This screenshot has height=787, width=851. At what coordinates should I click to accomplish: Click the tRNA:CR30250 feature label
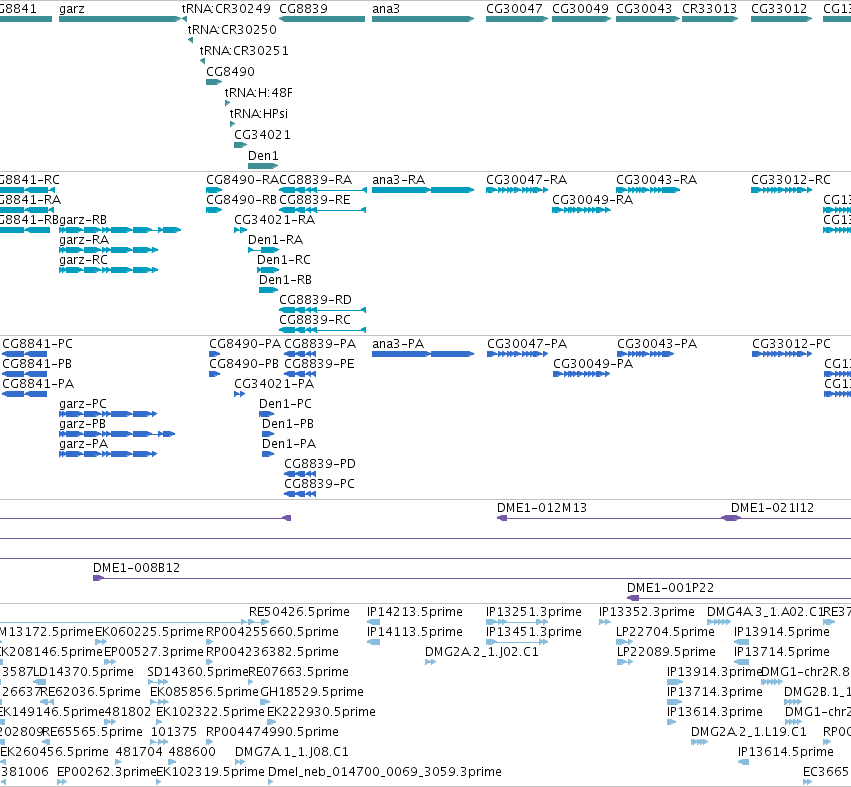coord(232,29)
